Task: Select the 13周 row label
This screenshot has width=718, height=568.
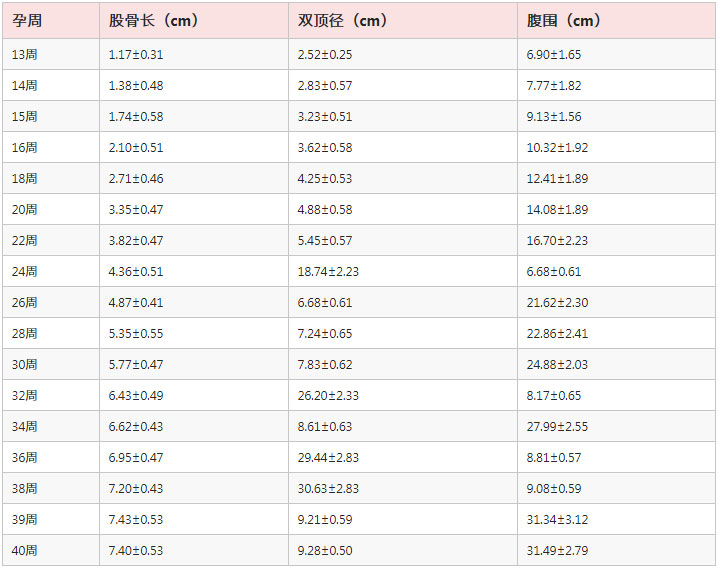Action: click(24, 54)
